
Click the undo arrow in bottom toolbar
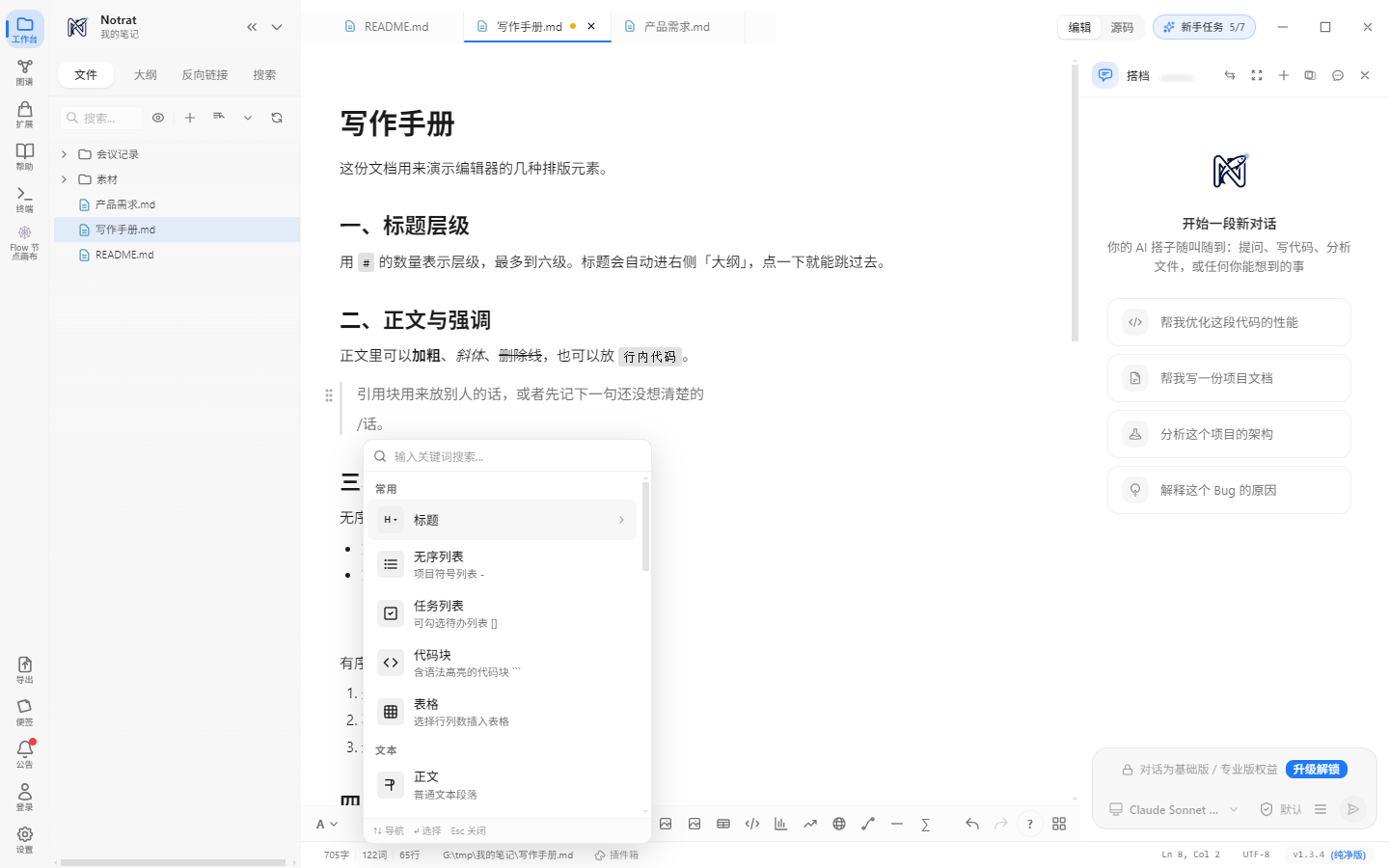tap(972, 824)
